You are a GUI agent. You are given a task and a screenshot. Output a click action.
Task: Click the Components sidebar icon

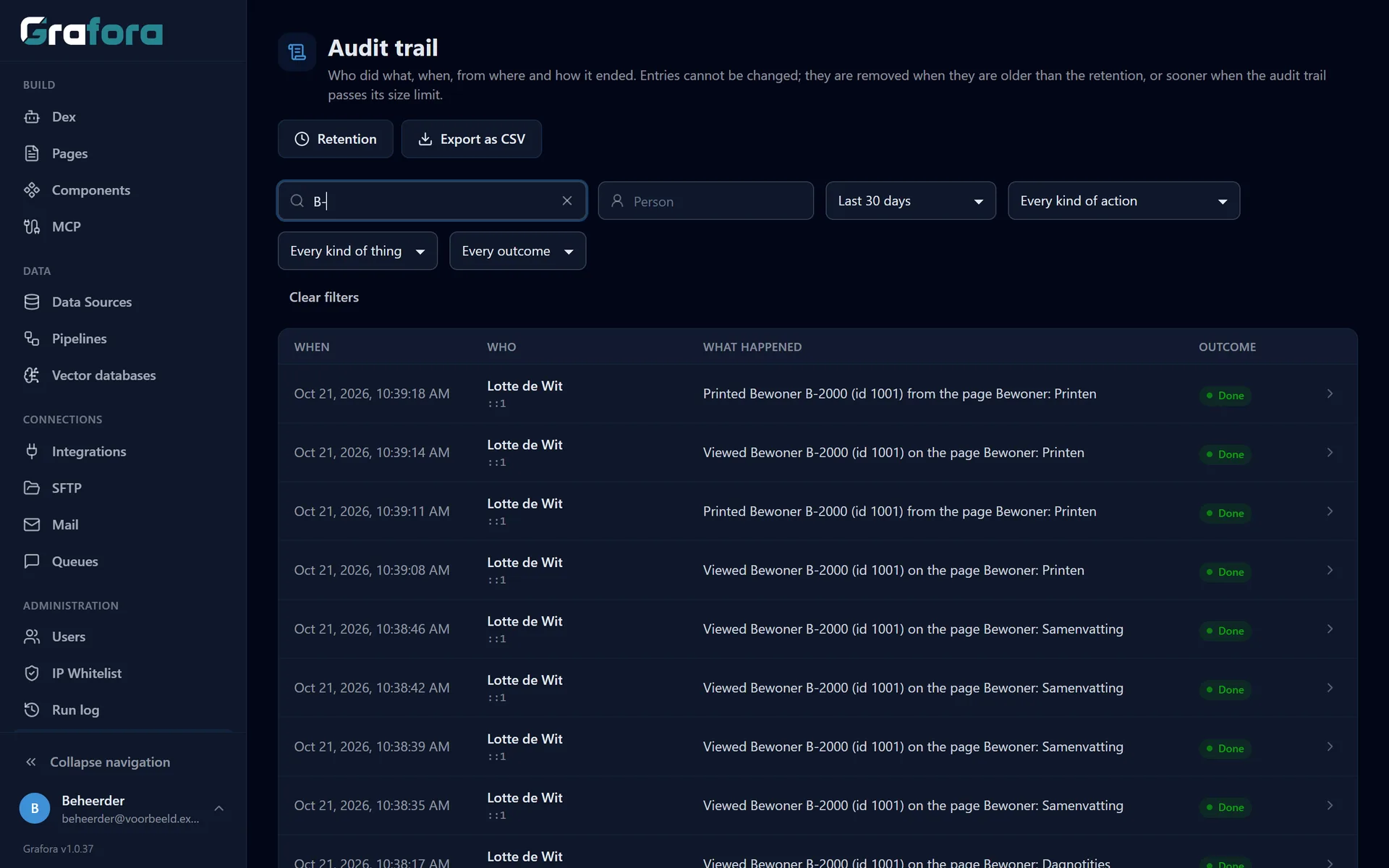click(32, 190)
